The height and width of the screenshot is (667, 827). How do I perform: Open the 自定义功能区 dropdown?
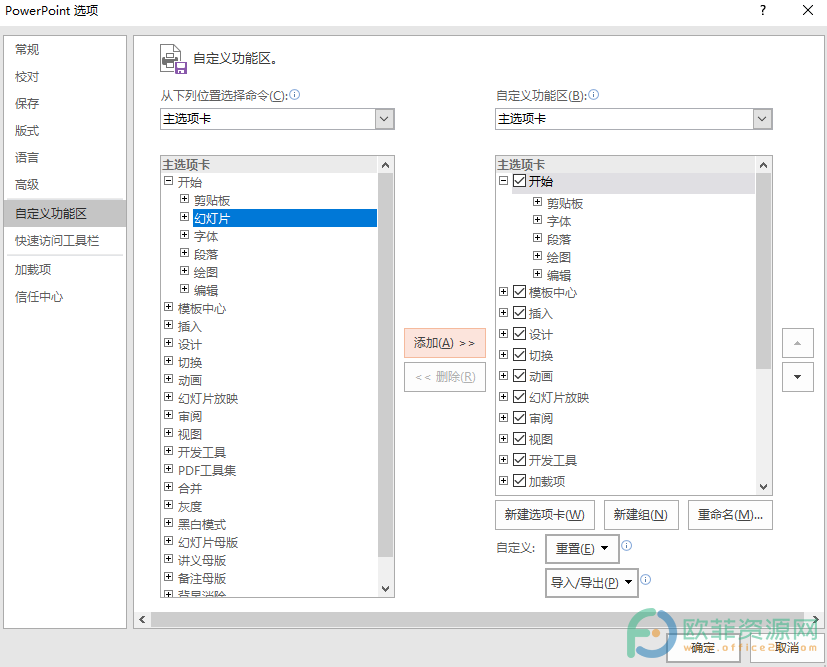762,119
